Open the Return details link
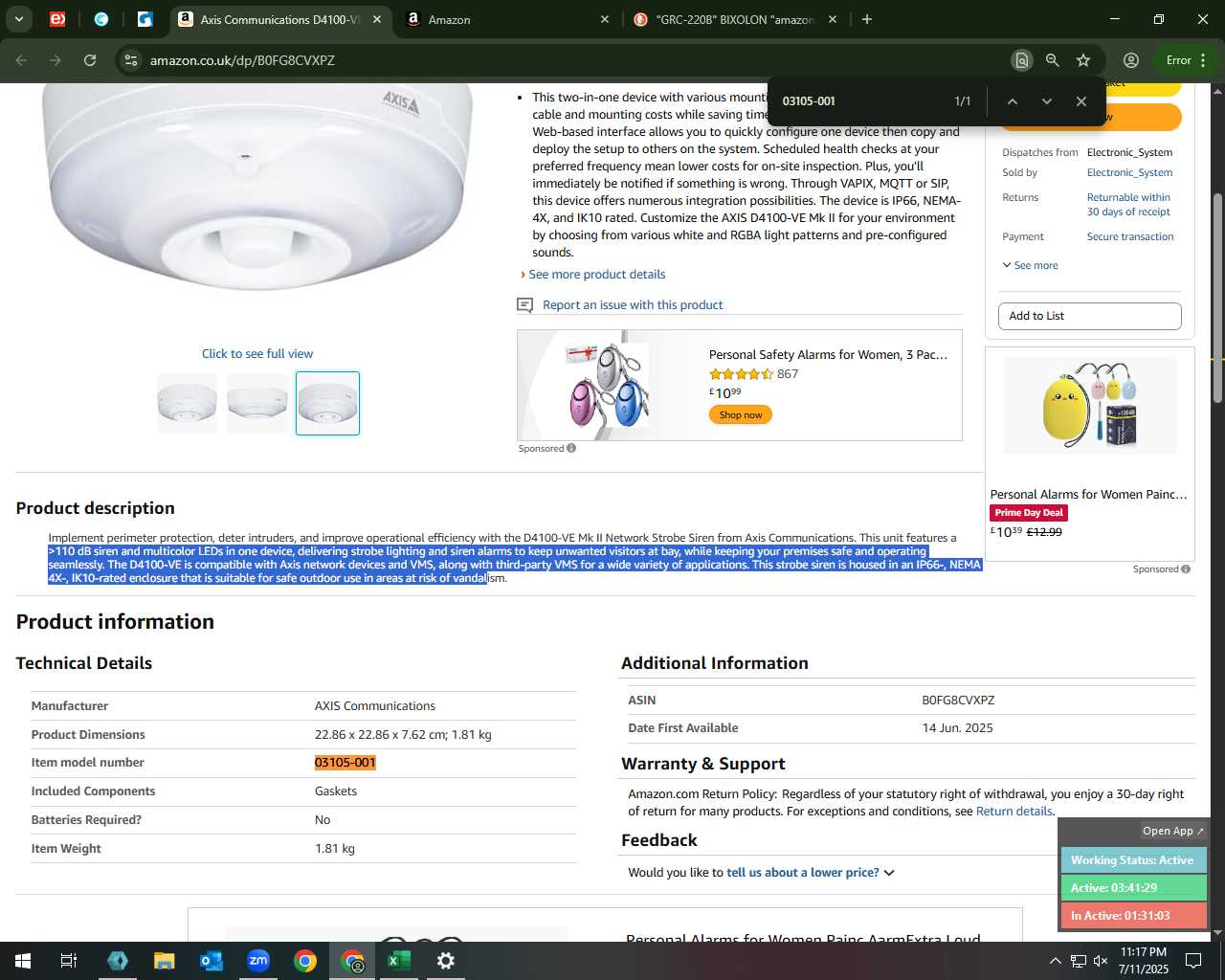The image size is (1225, 980). point(1014,812)
